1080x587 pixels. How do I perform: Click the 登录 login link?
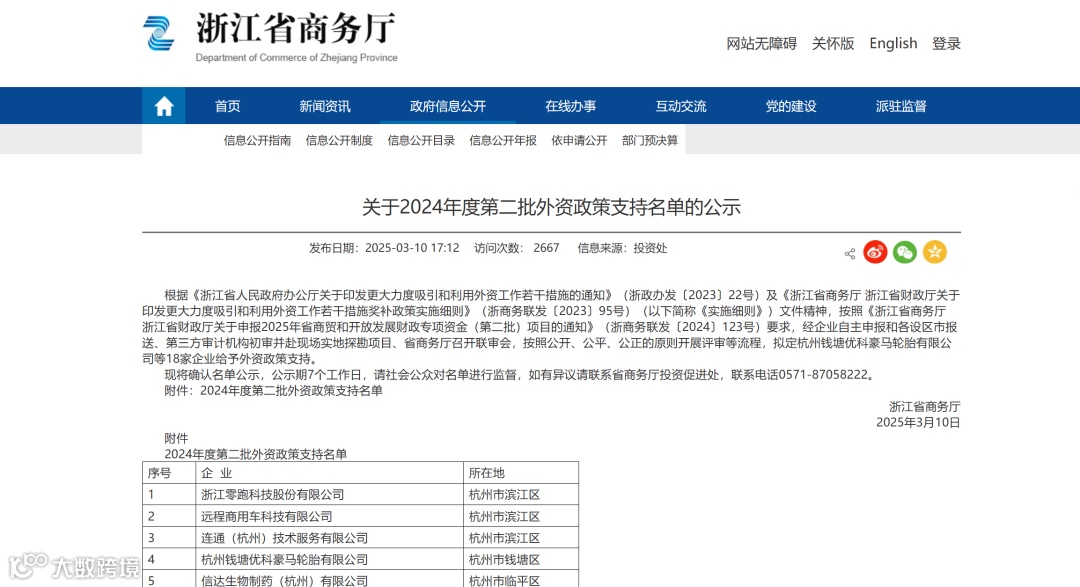pos(946,43)
